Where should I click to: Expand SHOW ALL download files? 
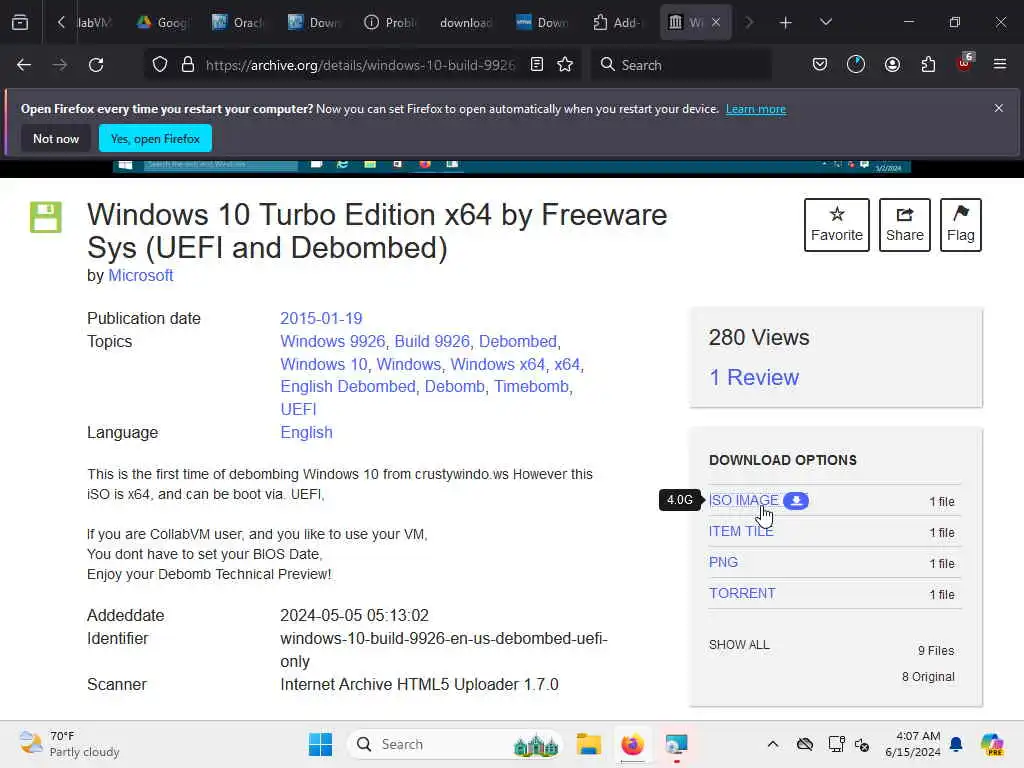(739, 645)
